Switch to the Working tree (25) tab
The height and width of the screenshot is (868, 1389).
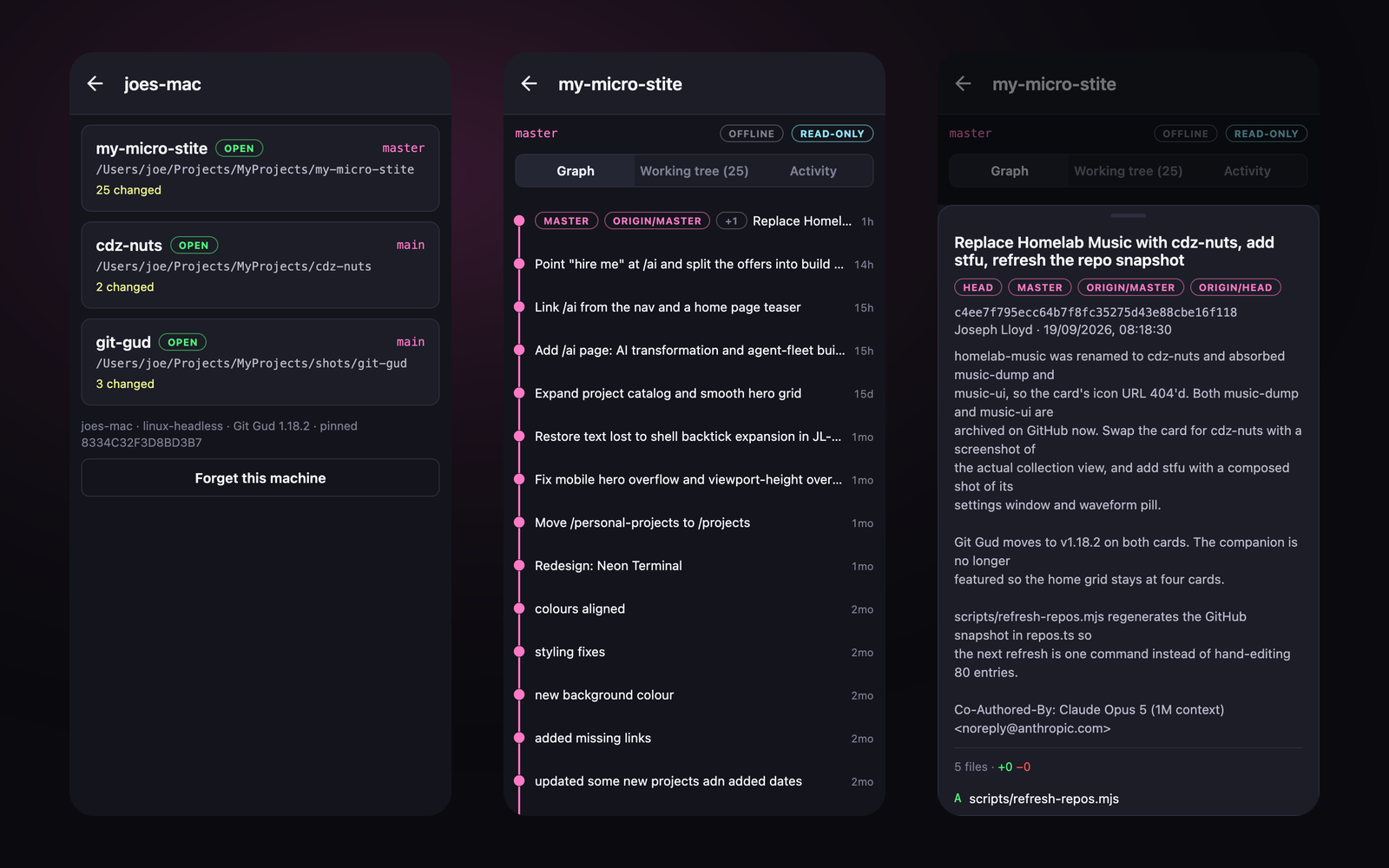point(694,171)
